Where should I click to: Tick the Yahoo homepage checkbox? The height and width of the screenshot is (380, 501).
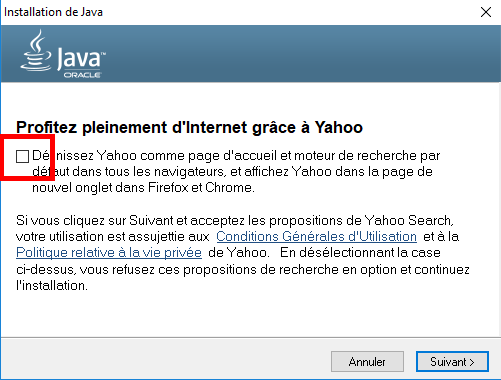point(22,156)
